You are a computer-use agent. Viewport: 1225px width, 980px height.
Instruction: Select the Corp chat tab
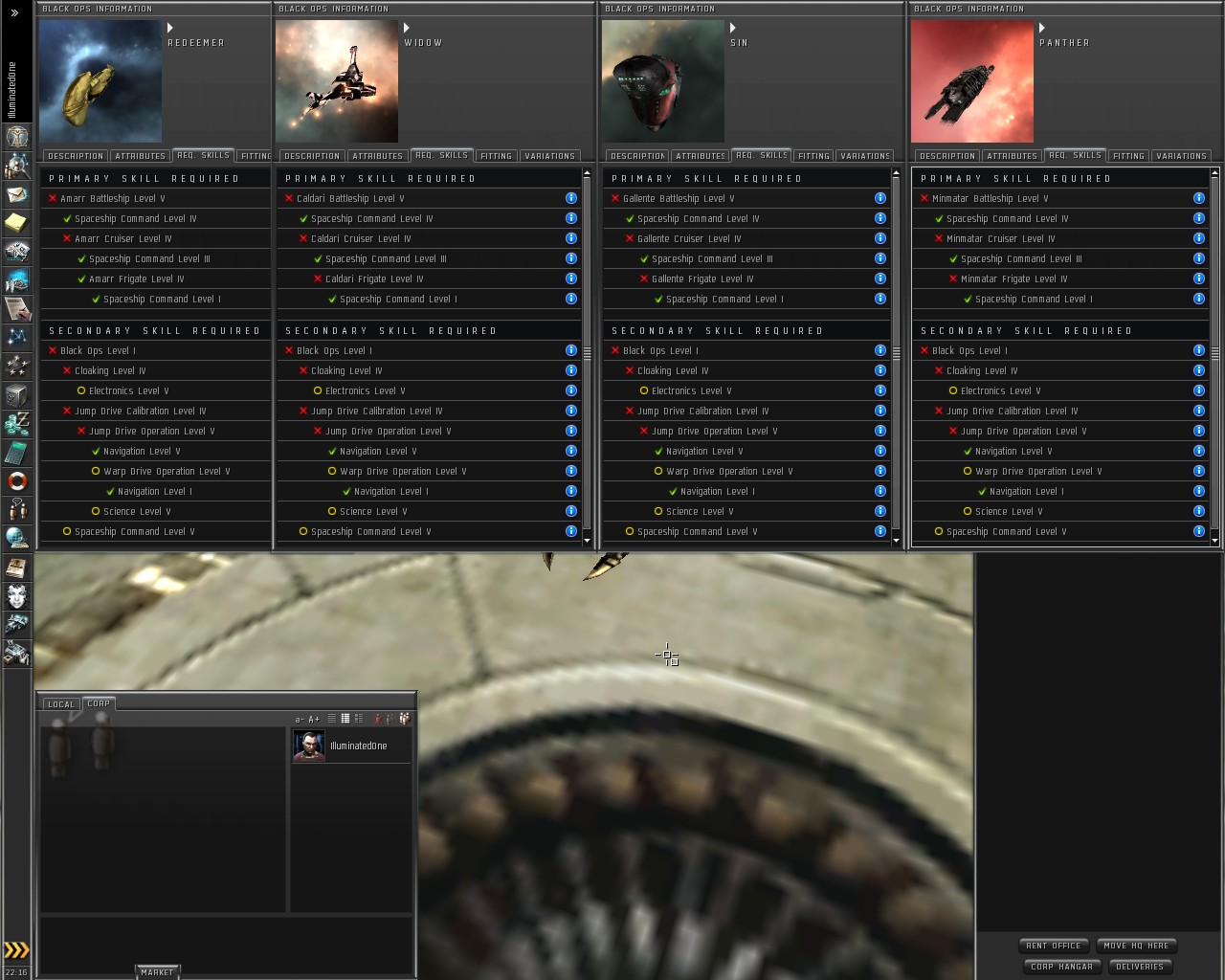99,703
